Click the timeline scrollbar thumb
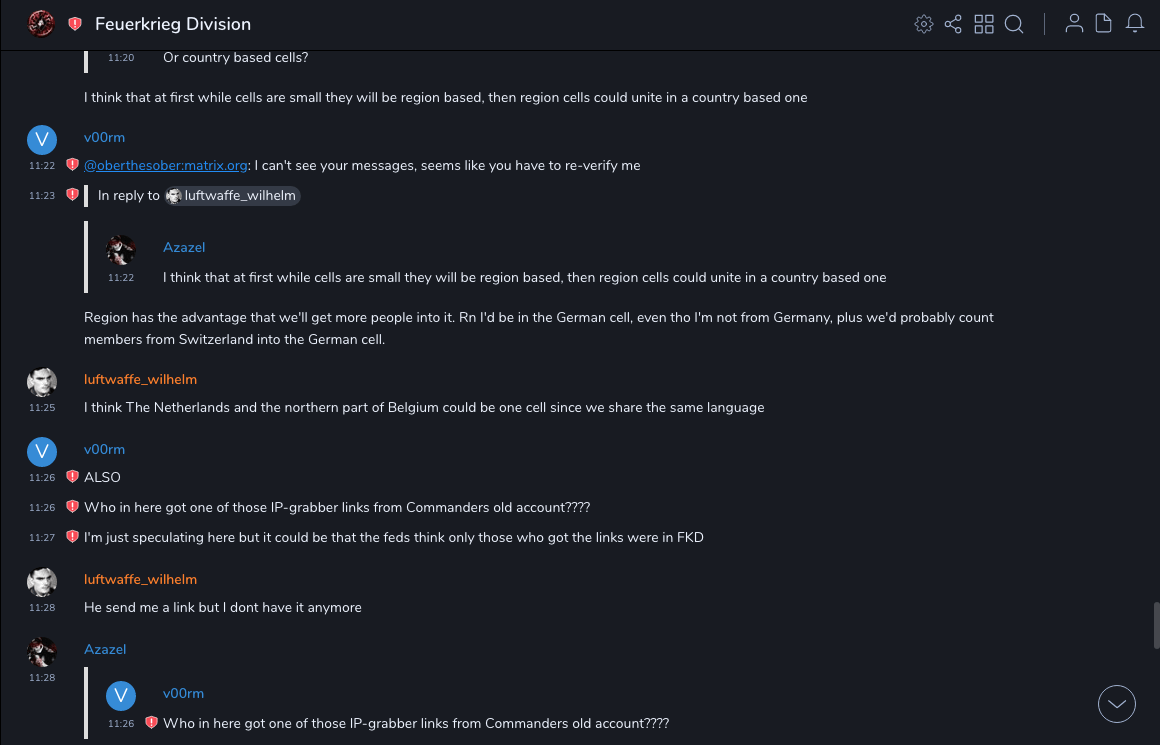The image size is (1160, 745). [x=1156, y=625]
